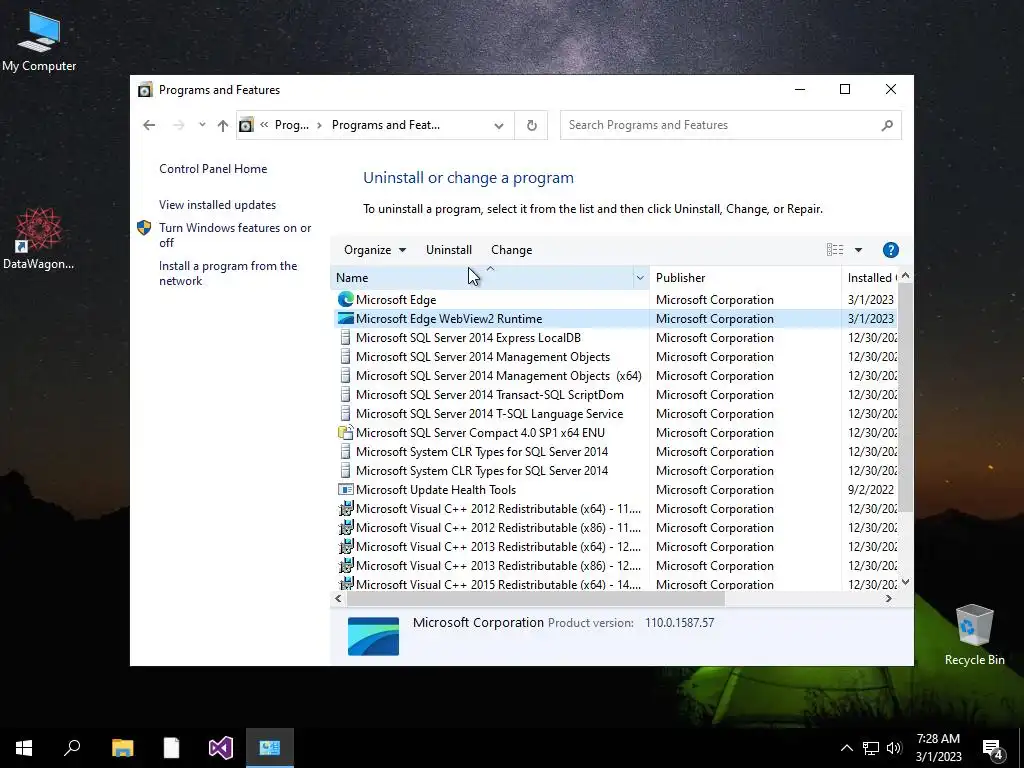Open the help question mark button
This screenshot has width=1024, height=768.
[x=890, y=249]
